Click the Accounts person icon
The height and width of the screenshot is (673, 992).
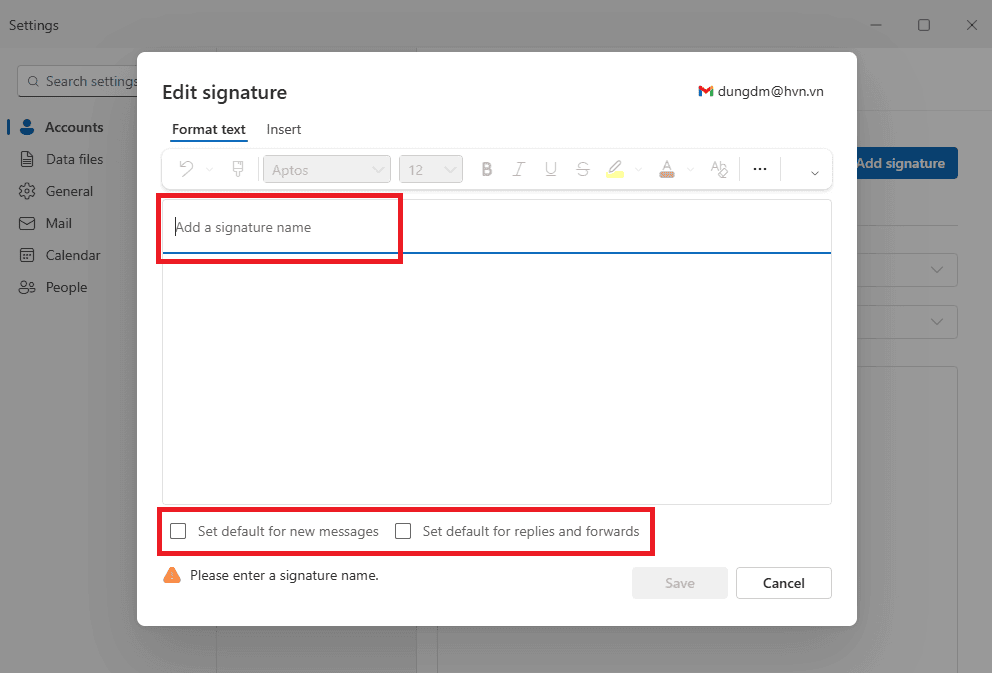[27, 127]
